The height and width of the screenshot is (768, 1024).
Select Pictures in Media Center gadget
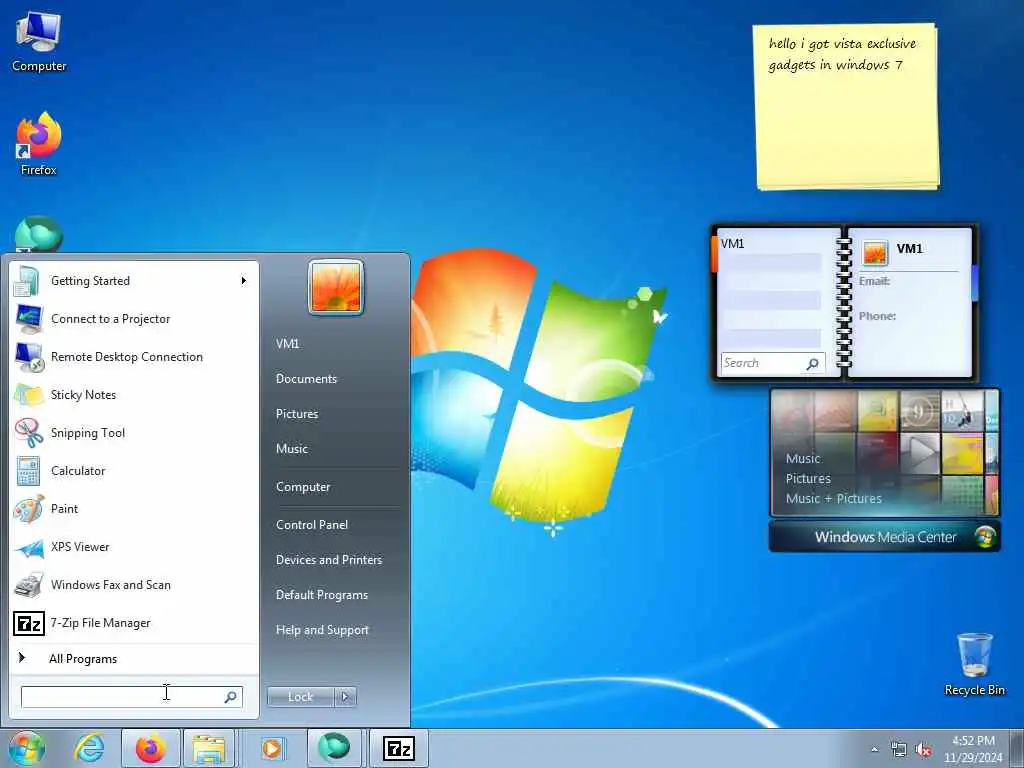point(808,479)
